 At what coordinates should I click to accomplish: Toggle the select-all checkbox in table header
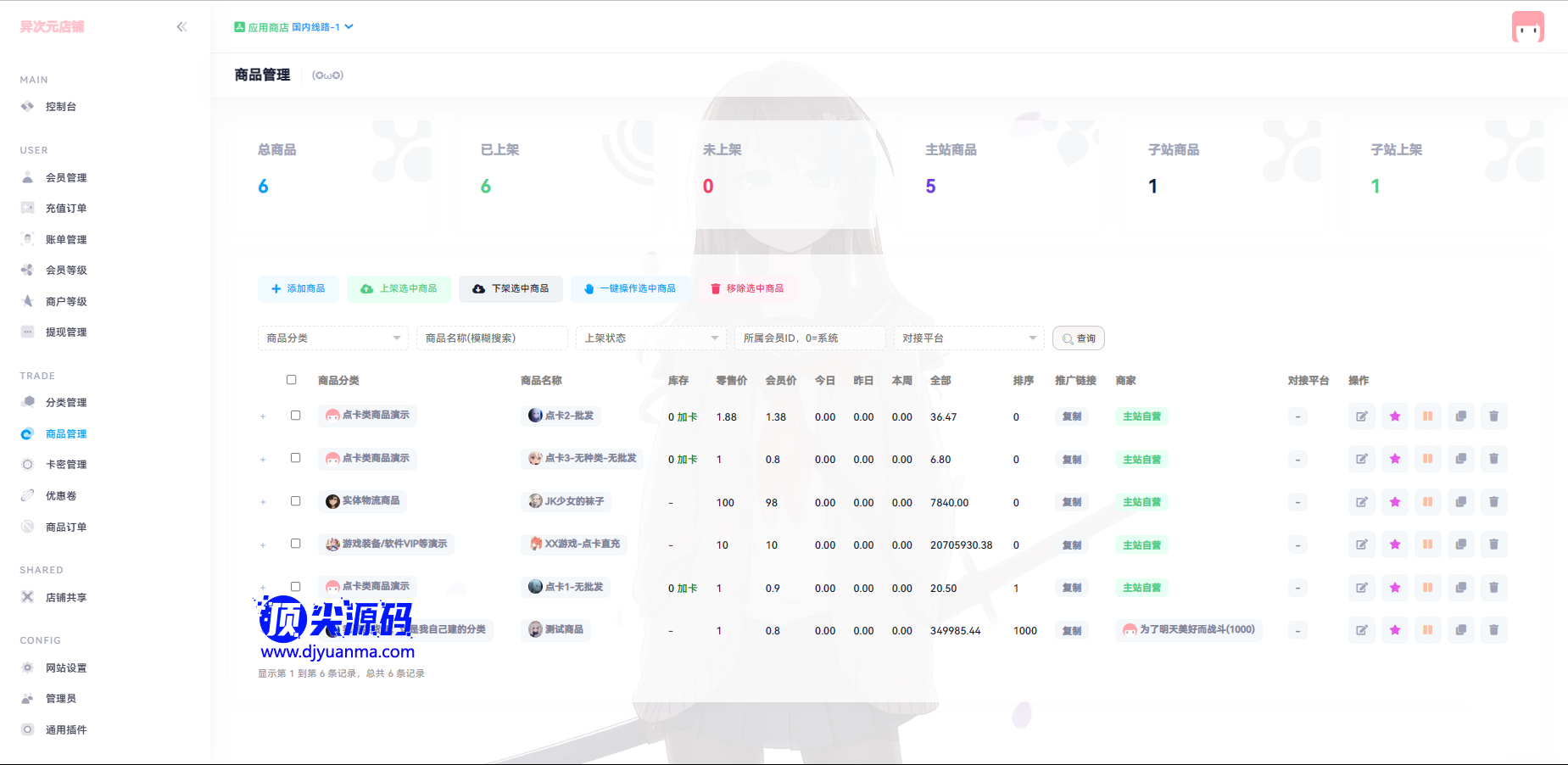[x=292, y=380]
